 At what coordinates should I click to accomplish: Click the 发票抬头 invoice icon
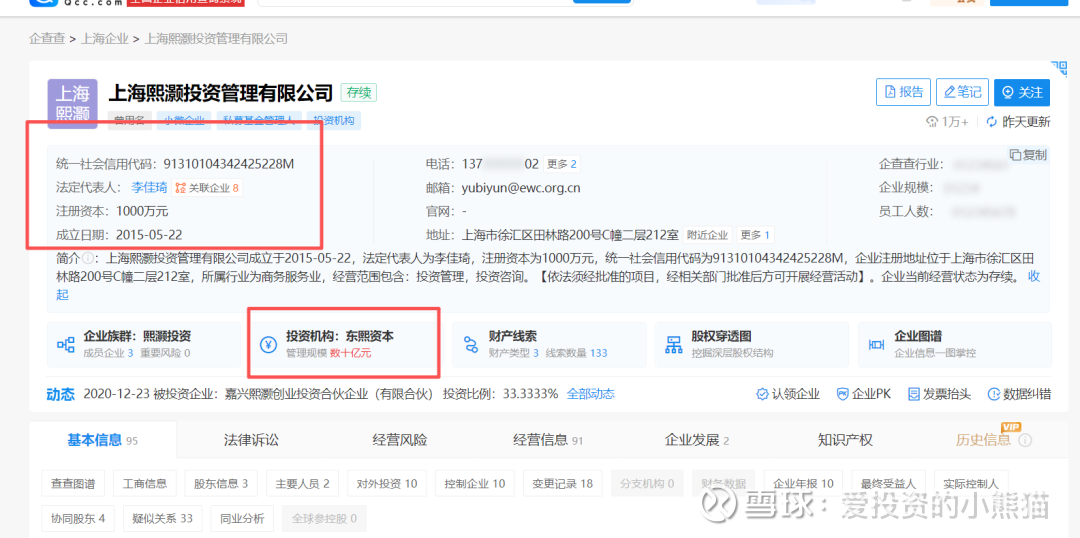[914, 394]
